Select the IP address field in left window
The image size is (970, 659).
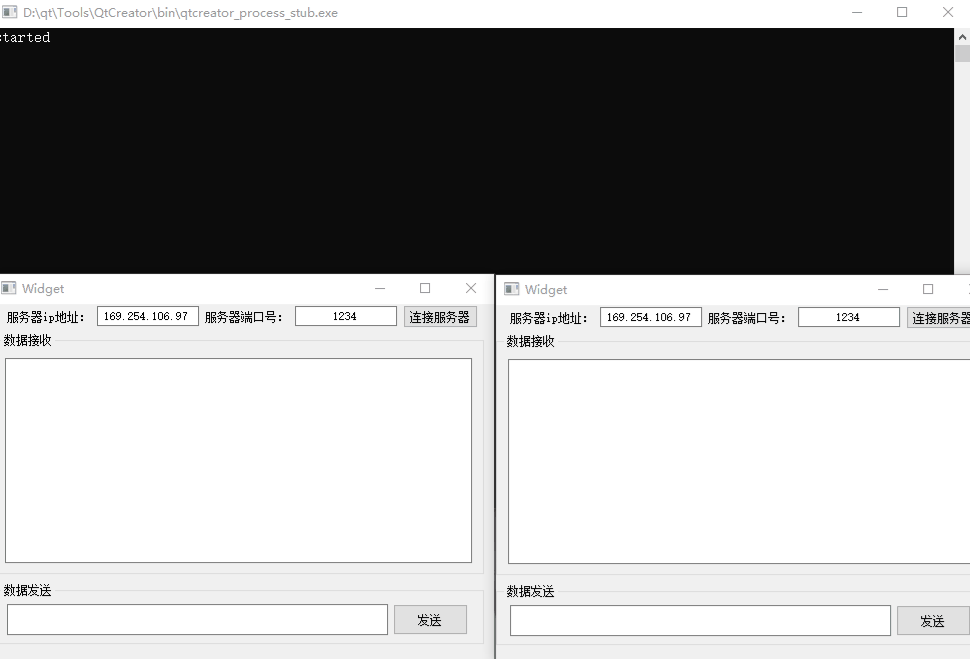click(x=147, y=316)
